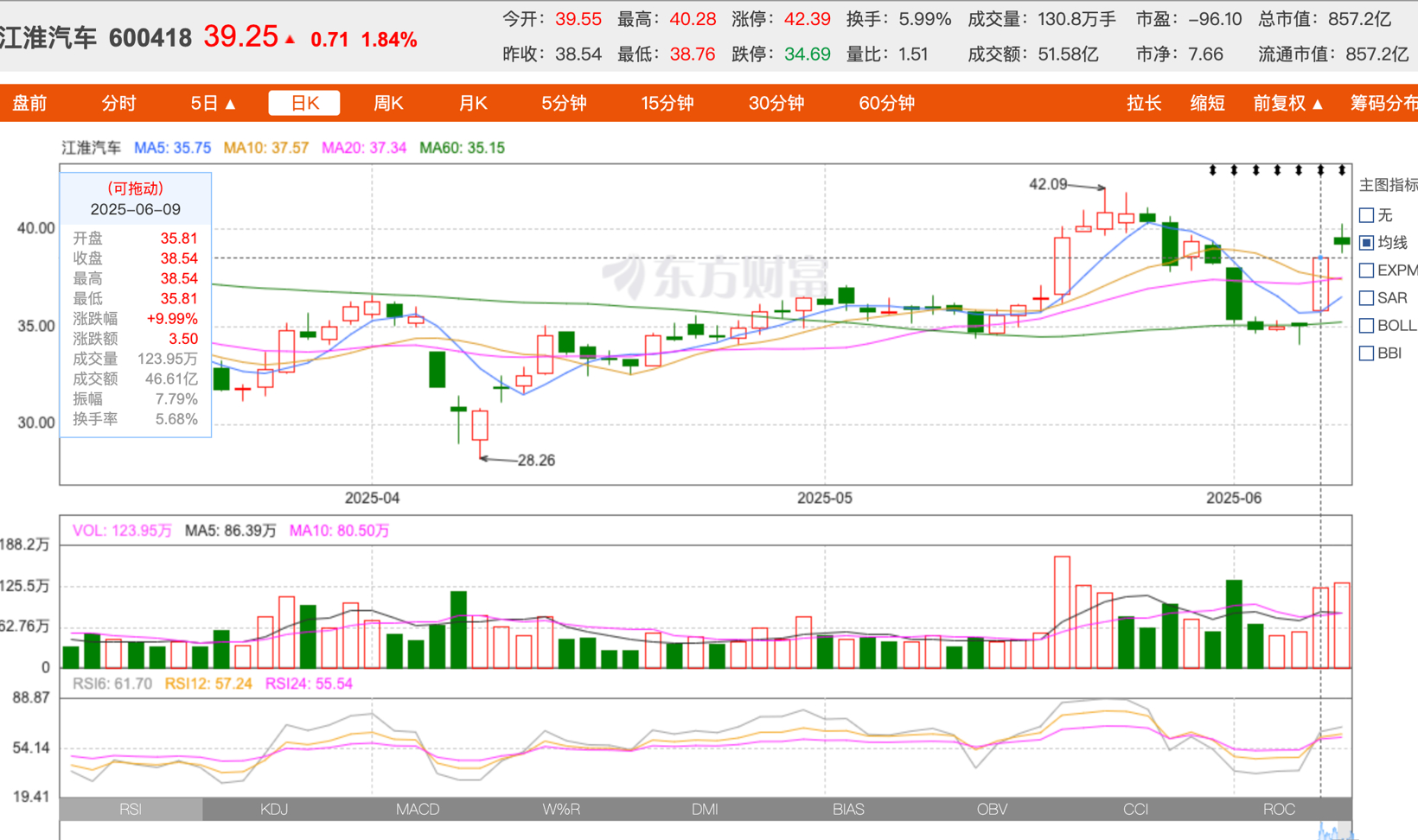
Task: Show the 5分钟 chart
Action: pos(564,104)
